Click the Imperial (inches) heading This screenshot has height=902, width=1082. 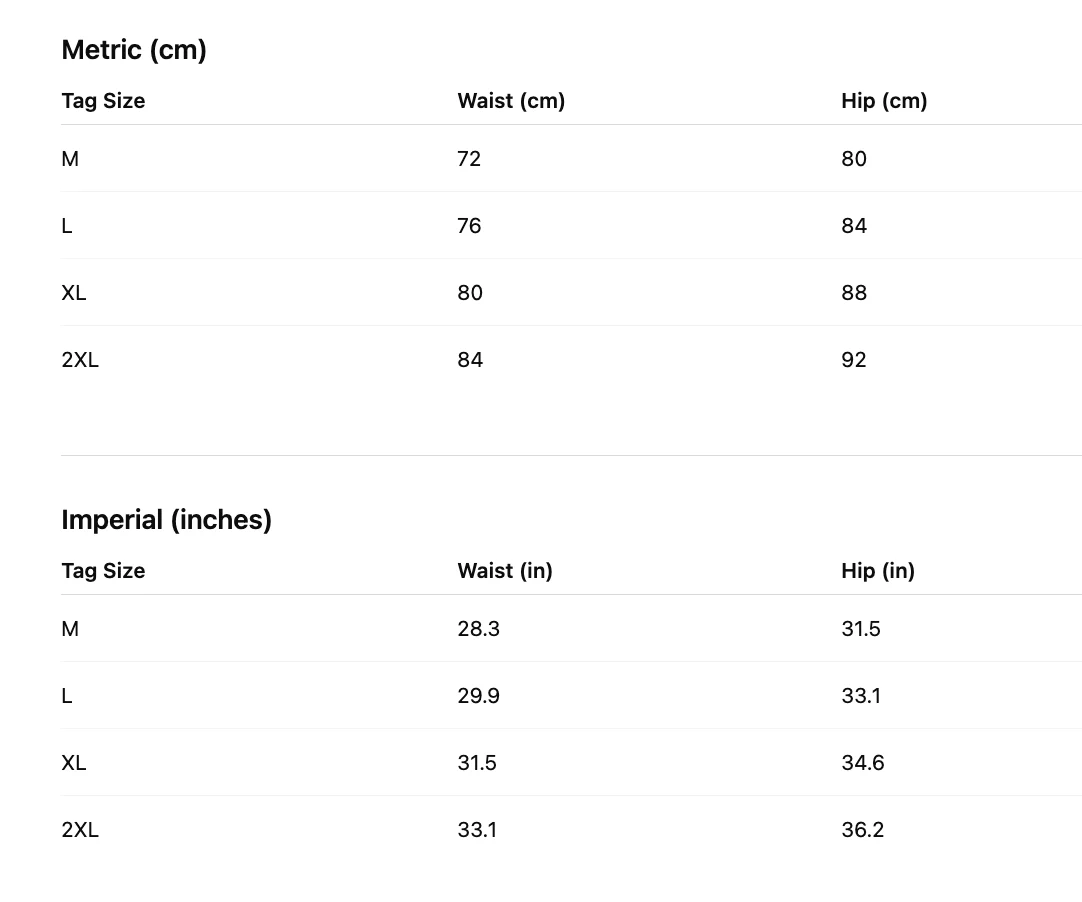(166, 520)
